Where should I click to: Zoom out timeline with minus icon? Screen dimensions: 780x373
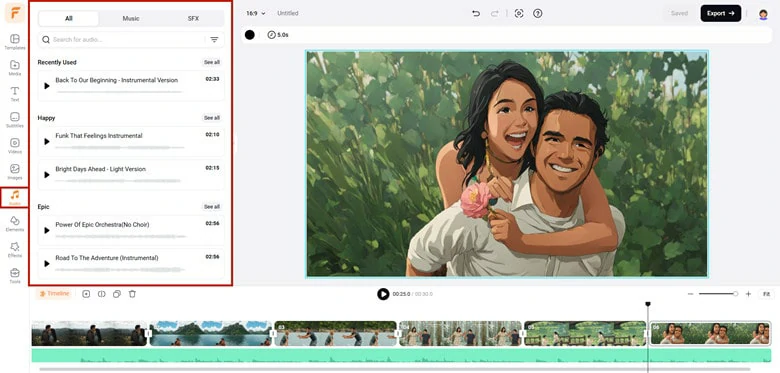tap(690, 294)
